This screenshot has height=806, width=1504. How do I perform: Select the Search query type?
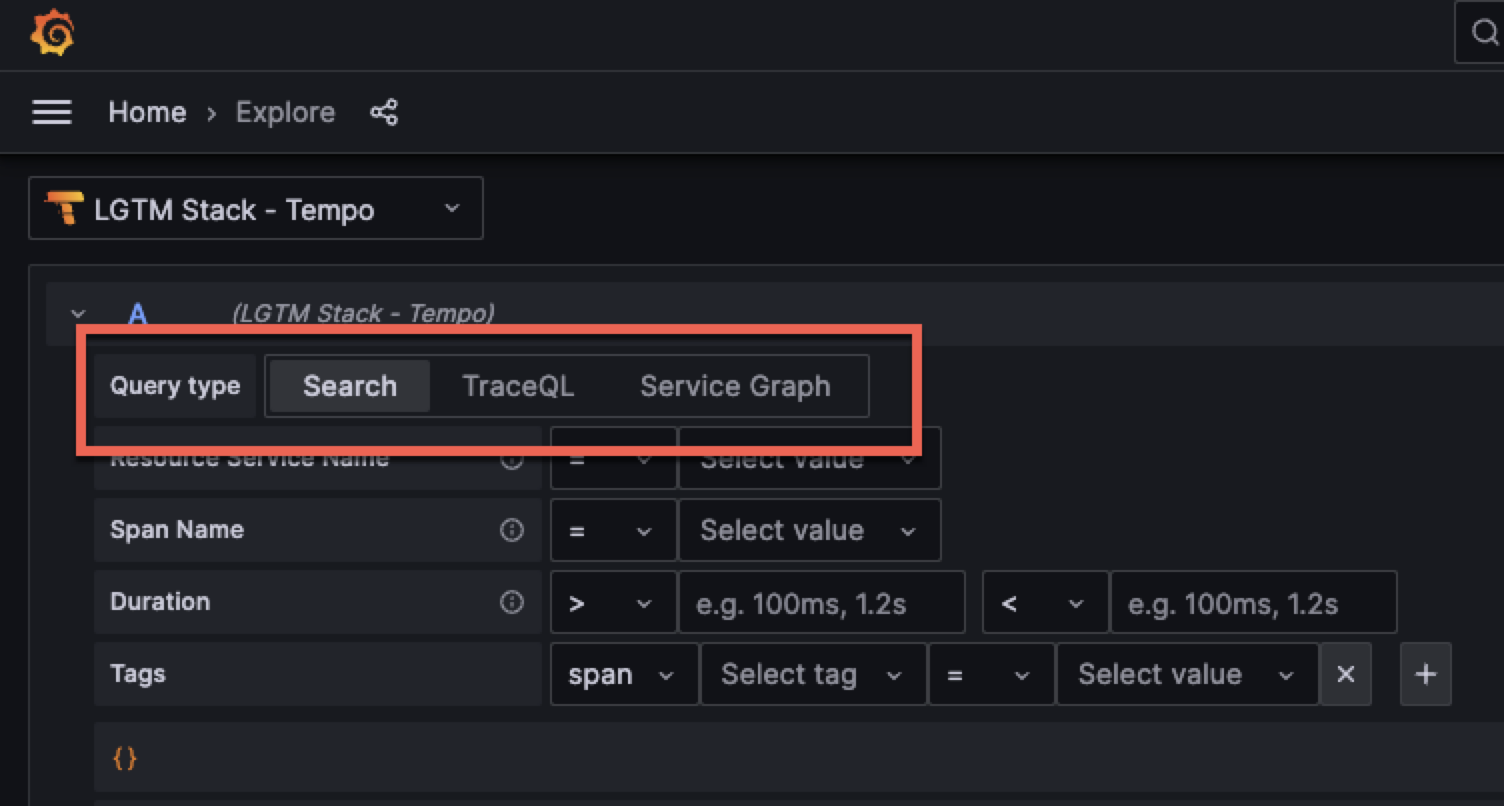pyautogui.click(x=350, y=386)
